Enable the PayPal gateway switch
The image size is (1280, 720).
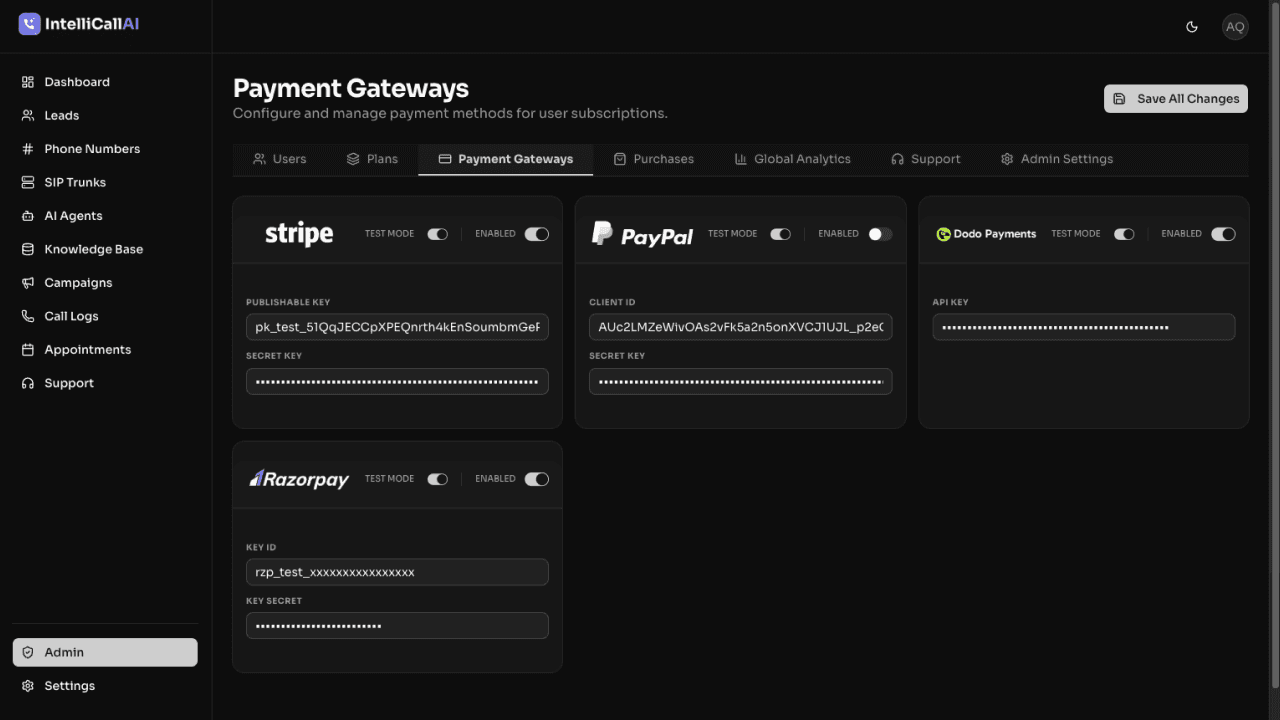coord(880,234)
